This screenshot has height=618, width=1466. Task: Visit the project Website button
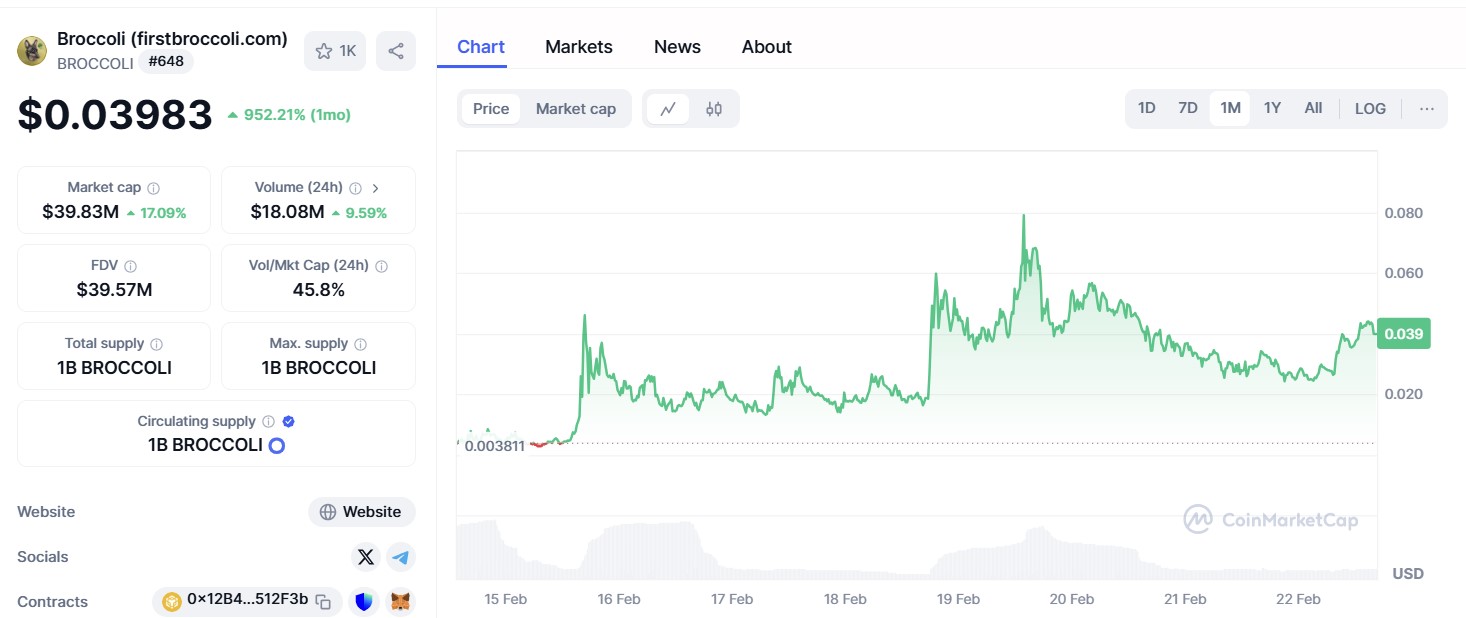click(361, 511)
